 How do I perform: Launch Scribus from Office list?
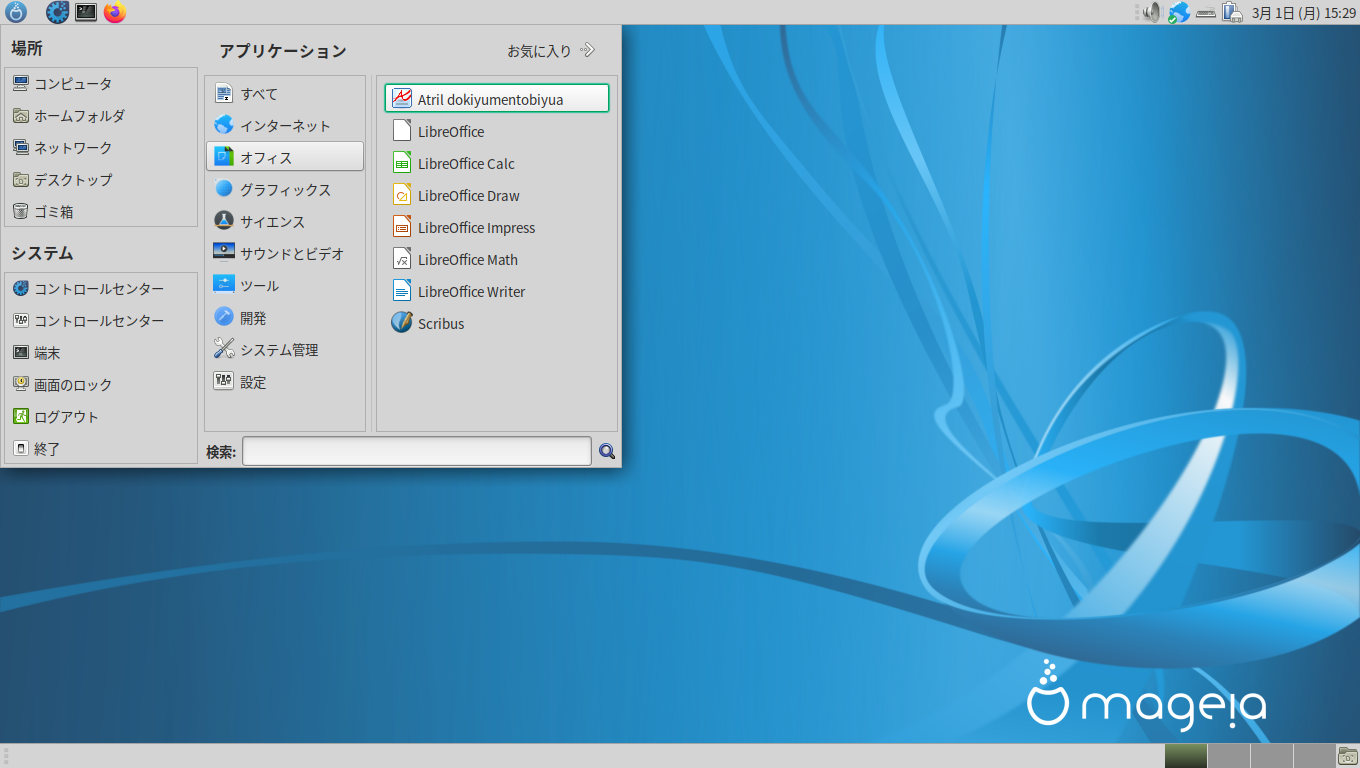(496, 324)
